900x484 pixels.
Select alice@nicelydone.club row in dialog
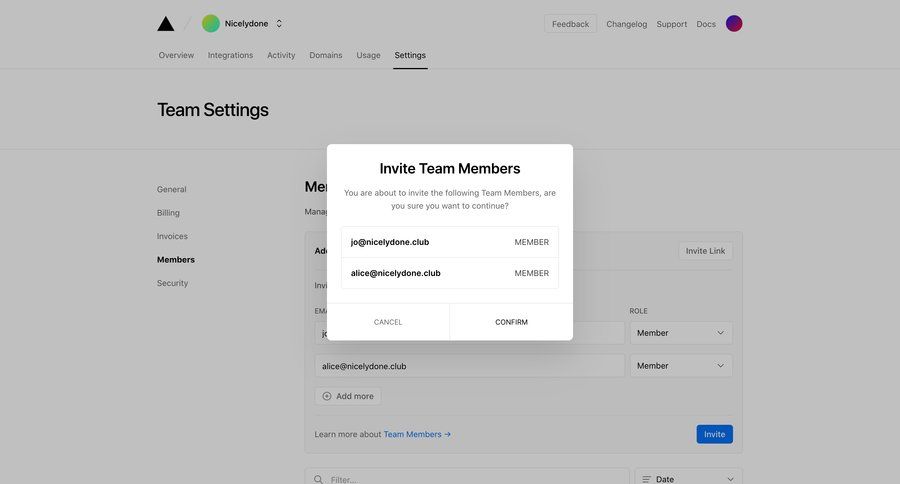click(x=450, y=273)
